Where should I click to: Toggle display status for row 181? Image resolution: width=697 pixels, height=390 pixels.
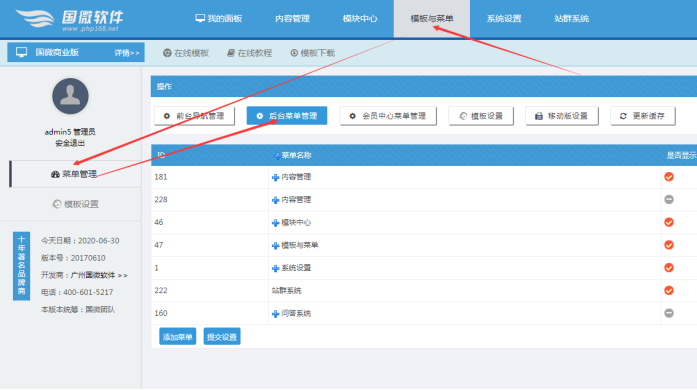669,177
